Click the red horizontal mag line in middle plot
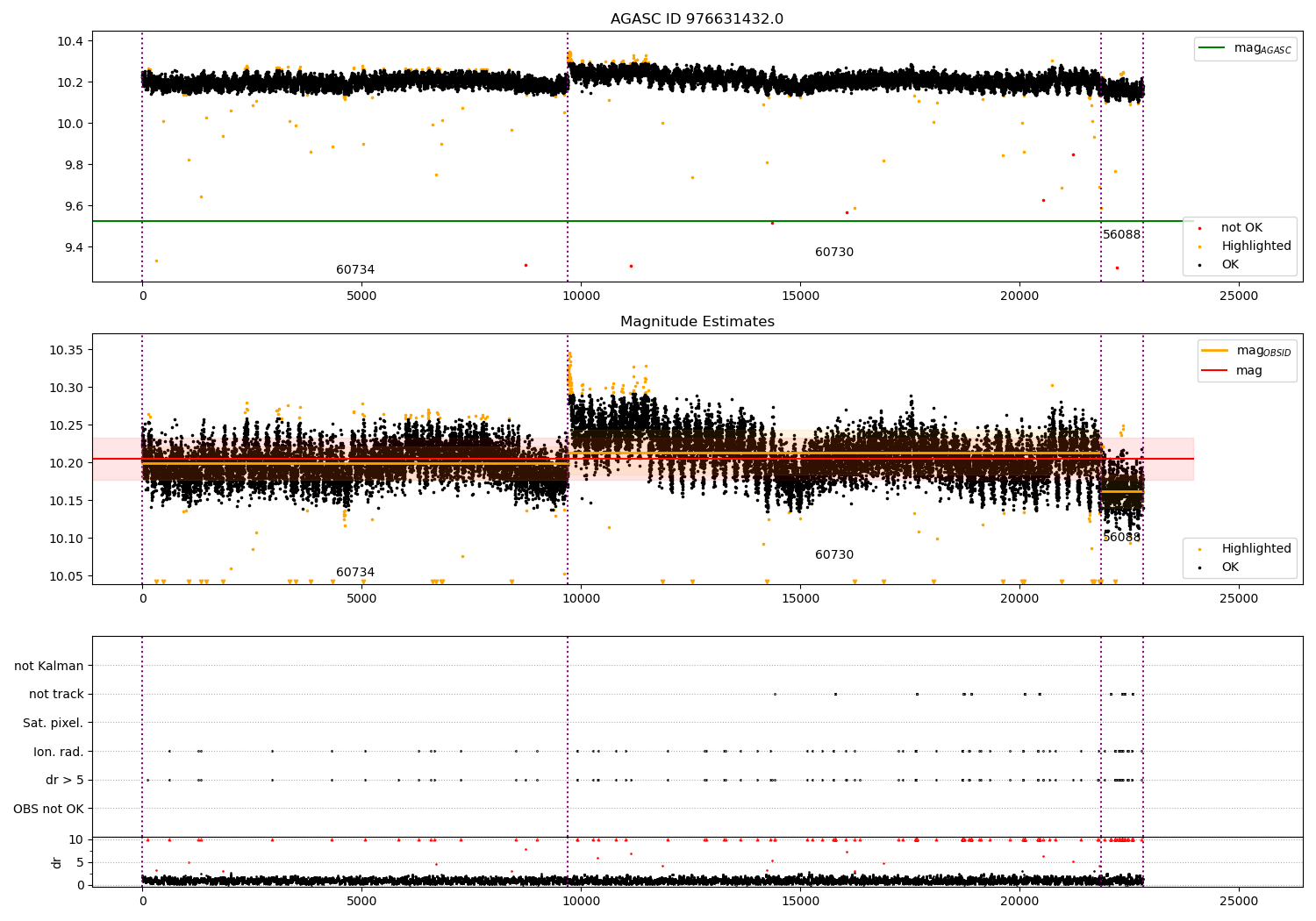1316x921 pixels. tap(642, 459)
